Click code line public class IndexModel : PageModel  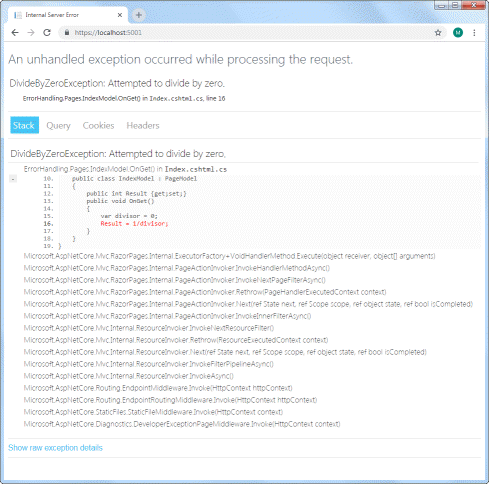[x=134, y=179]
